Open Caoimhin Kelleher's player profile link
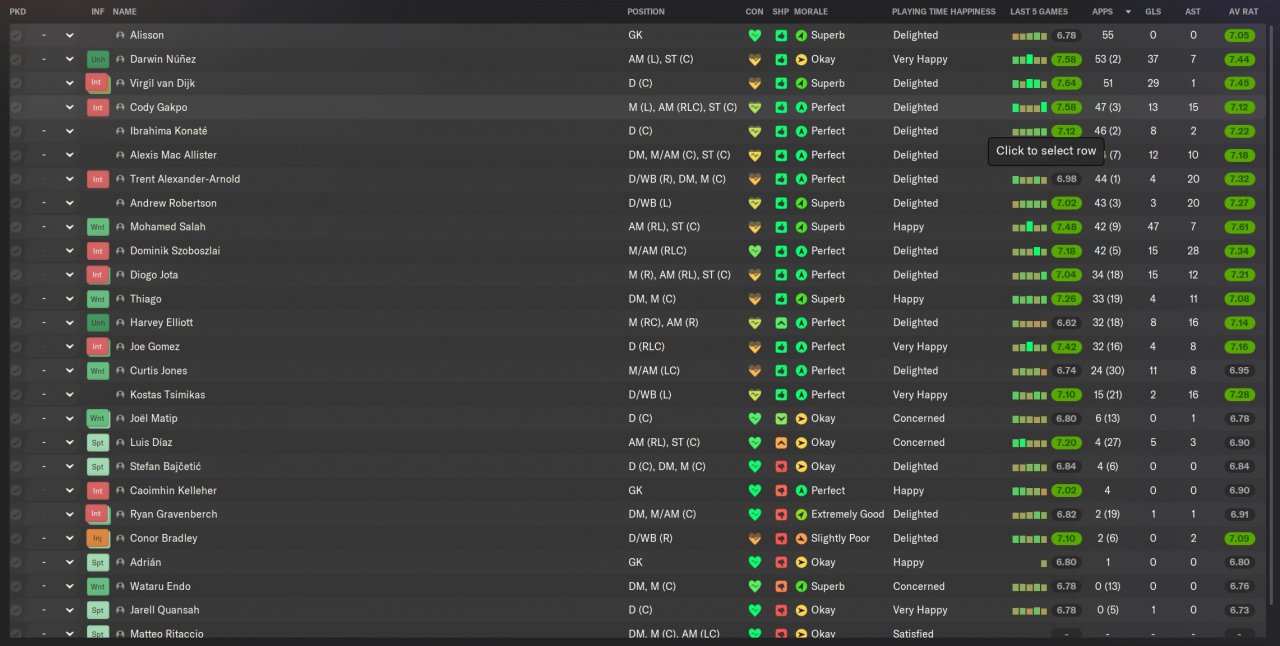The image size is (1280, 646). point(173,490)
